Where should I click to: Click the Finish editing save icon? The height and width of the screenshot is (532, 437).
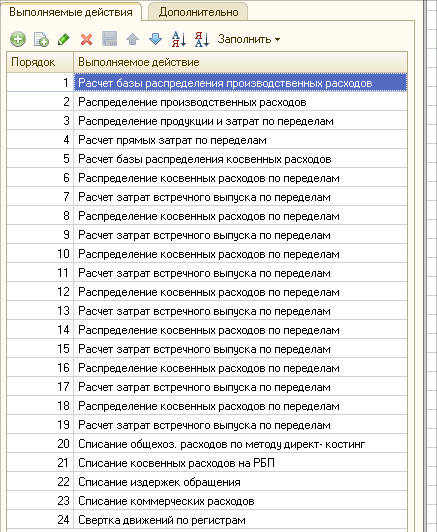tap(110, 39)
